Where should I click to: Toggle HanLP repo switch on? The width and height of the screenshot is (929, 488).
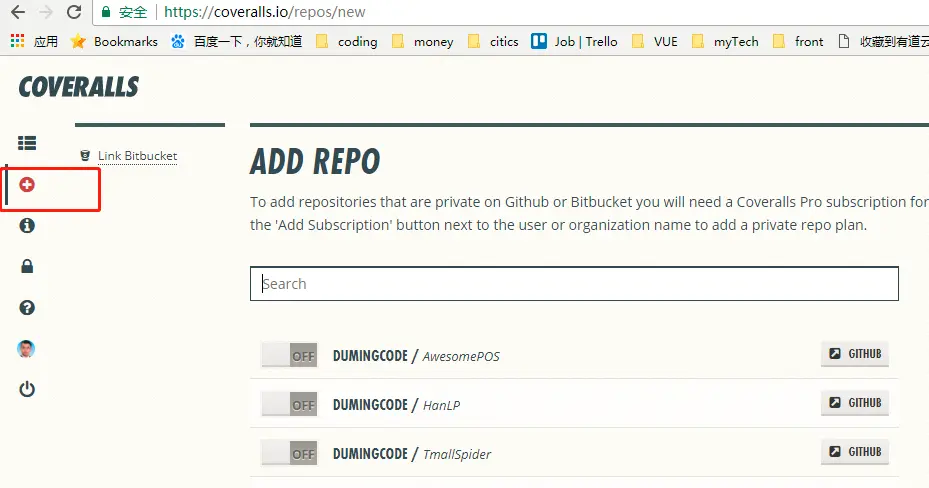(x=290, y=404)
